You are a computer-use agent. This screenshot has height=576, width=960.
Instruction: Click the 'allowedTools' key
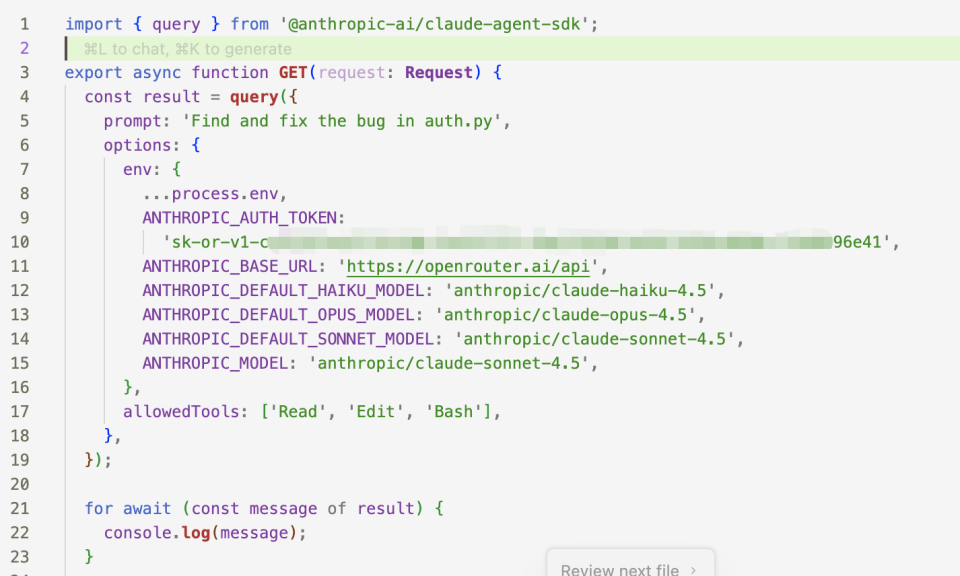[x=181, y=411]
